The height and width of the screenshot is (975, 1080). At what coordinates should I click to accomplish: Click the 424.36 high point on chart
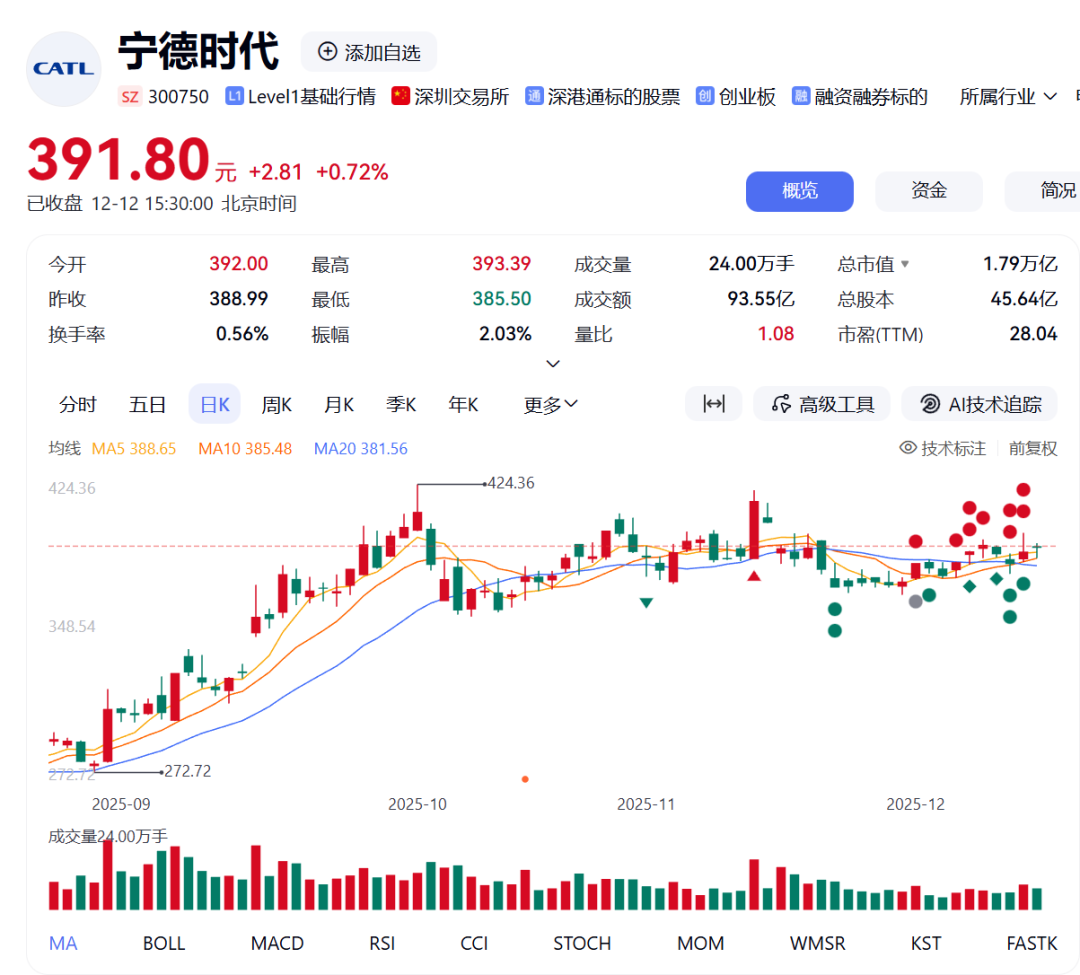417,484
